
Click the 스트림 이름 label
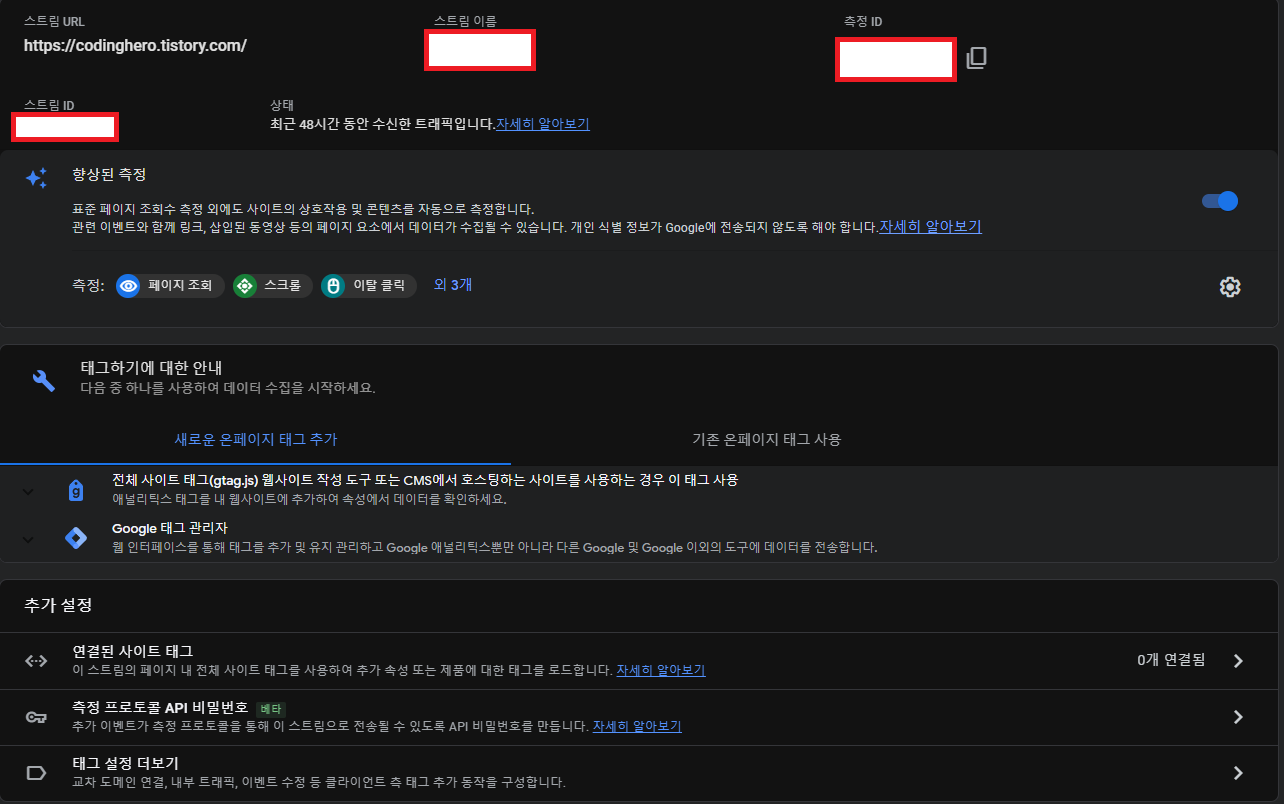pos(465,20)
